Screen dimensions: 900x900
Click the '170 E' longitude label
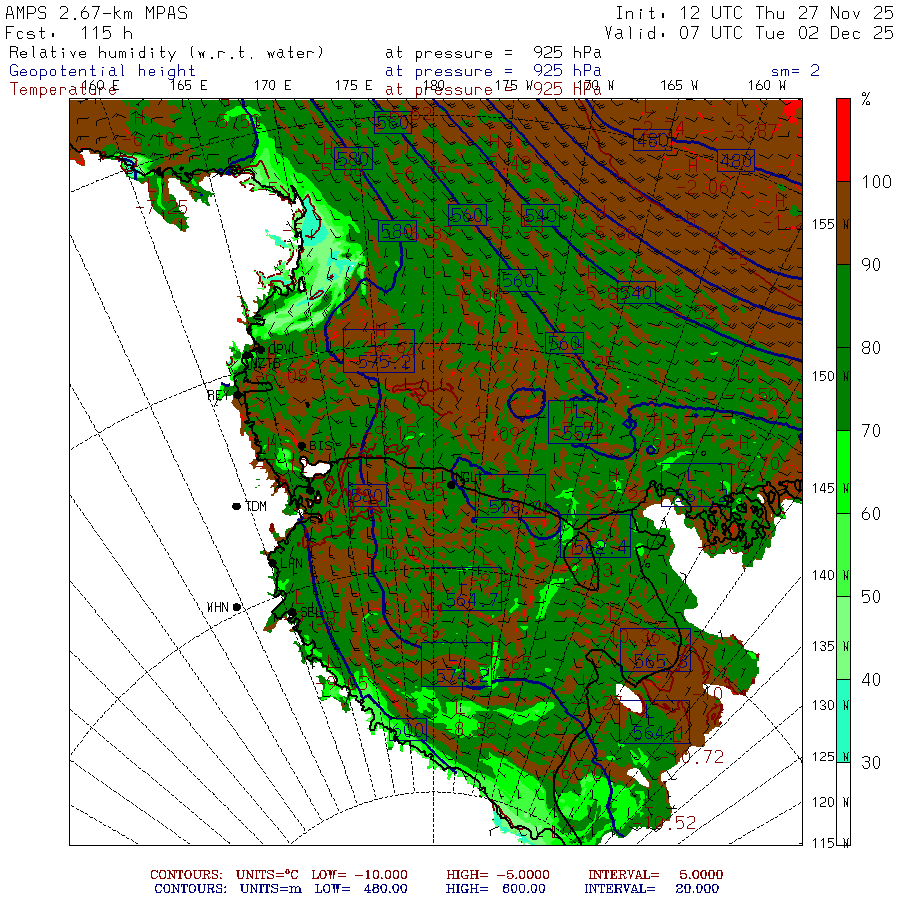point(273,86)
